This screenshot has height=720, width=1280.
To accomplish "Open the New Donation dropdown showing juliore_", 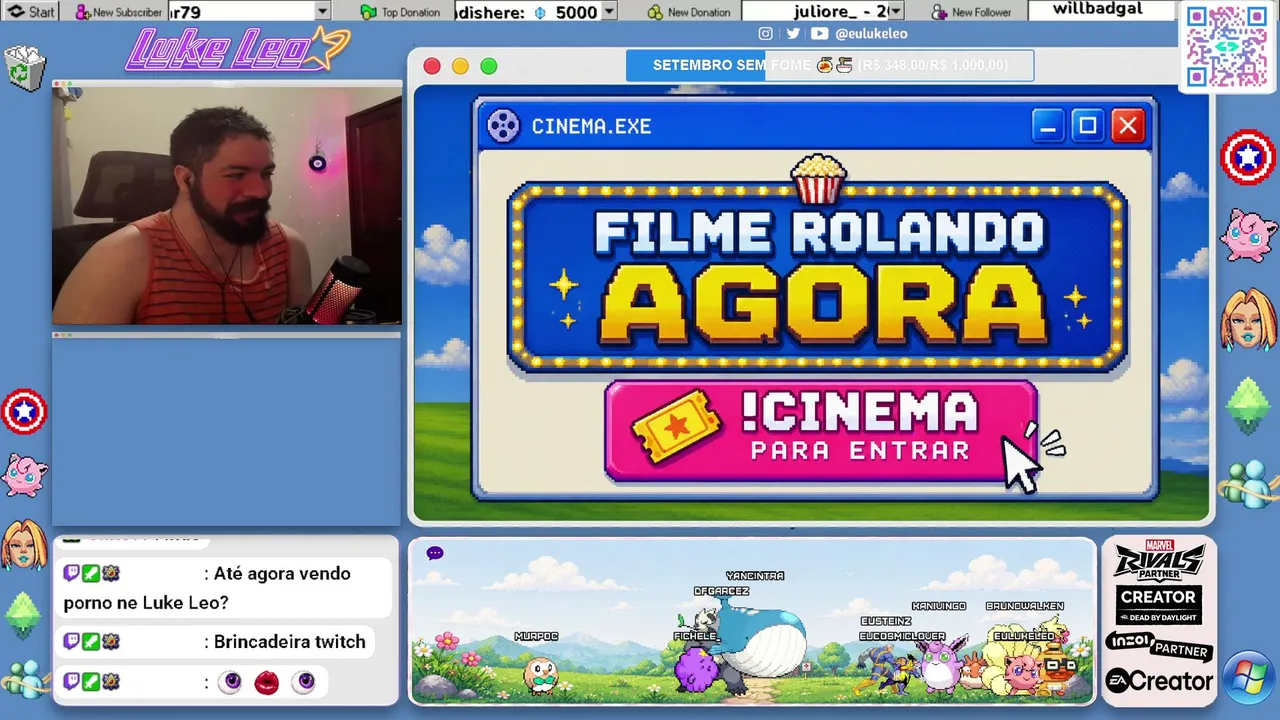I will tap(895, 12).
